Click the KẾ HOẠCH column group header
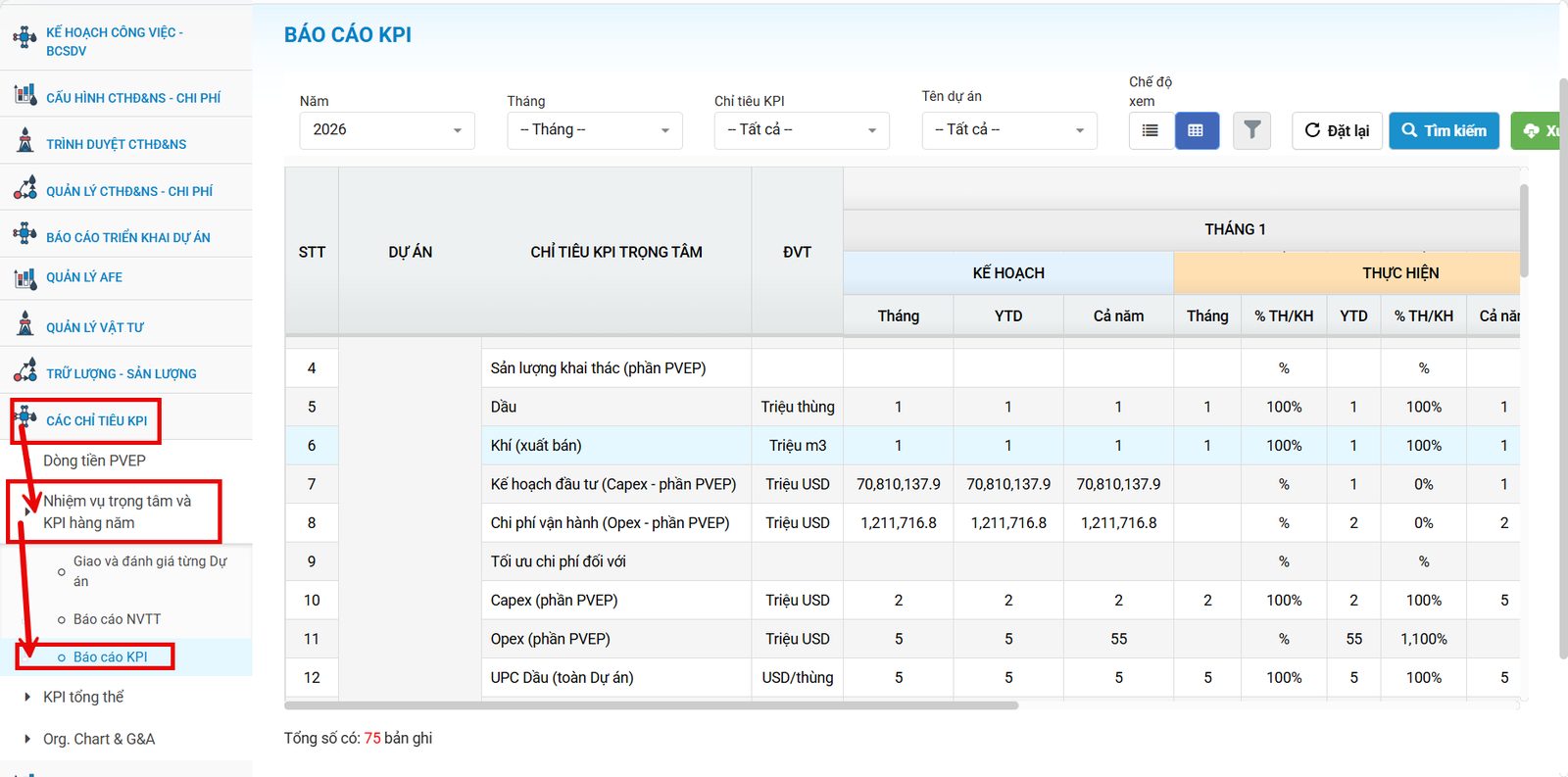Viewport: 1568px width, 777px height. tap(1007, 272)
